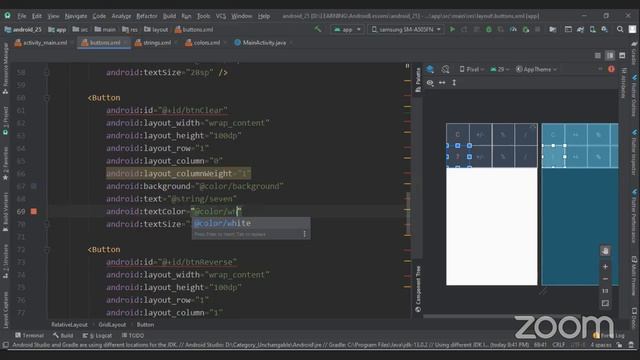Open the VCS menu

click(221, 16)
